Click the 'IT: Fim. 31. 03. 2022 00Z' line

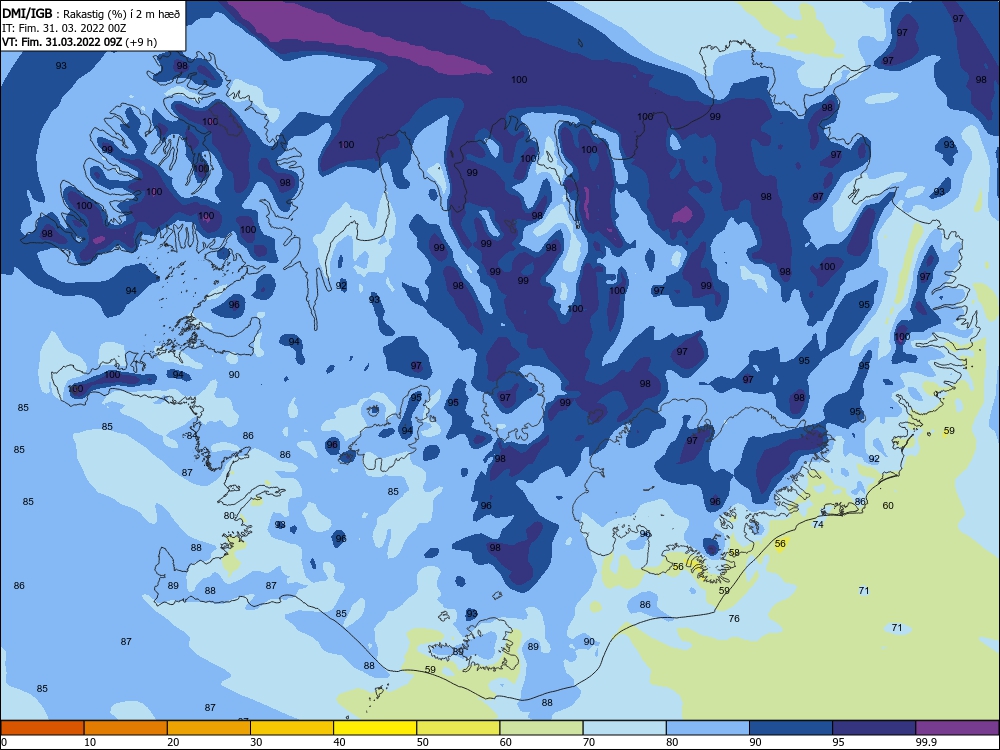click(x=64, y=28)
